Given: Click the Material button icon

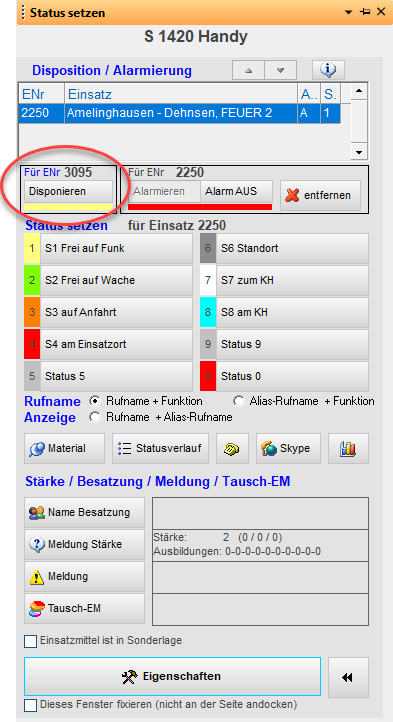Looking at the screenshot, I should click(x=65, y=448).
